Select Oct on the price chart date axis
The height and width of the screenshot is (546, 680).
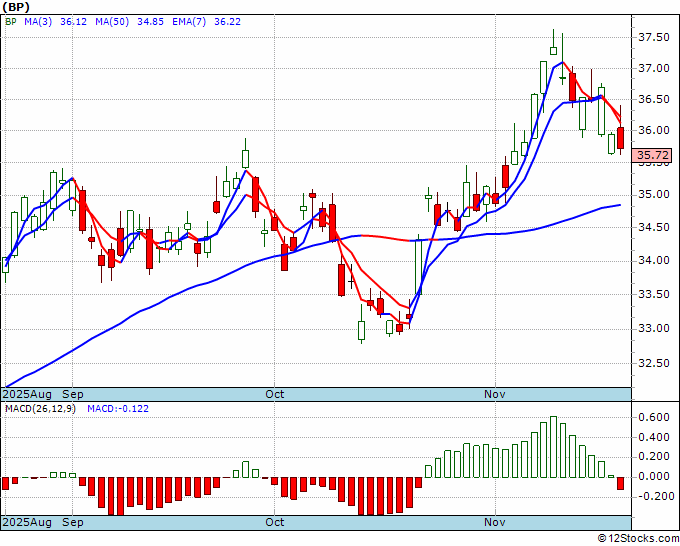pos(275,394)
